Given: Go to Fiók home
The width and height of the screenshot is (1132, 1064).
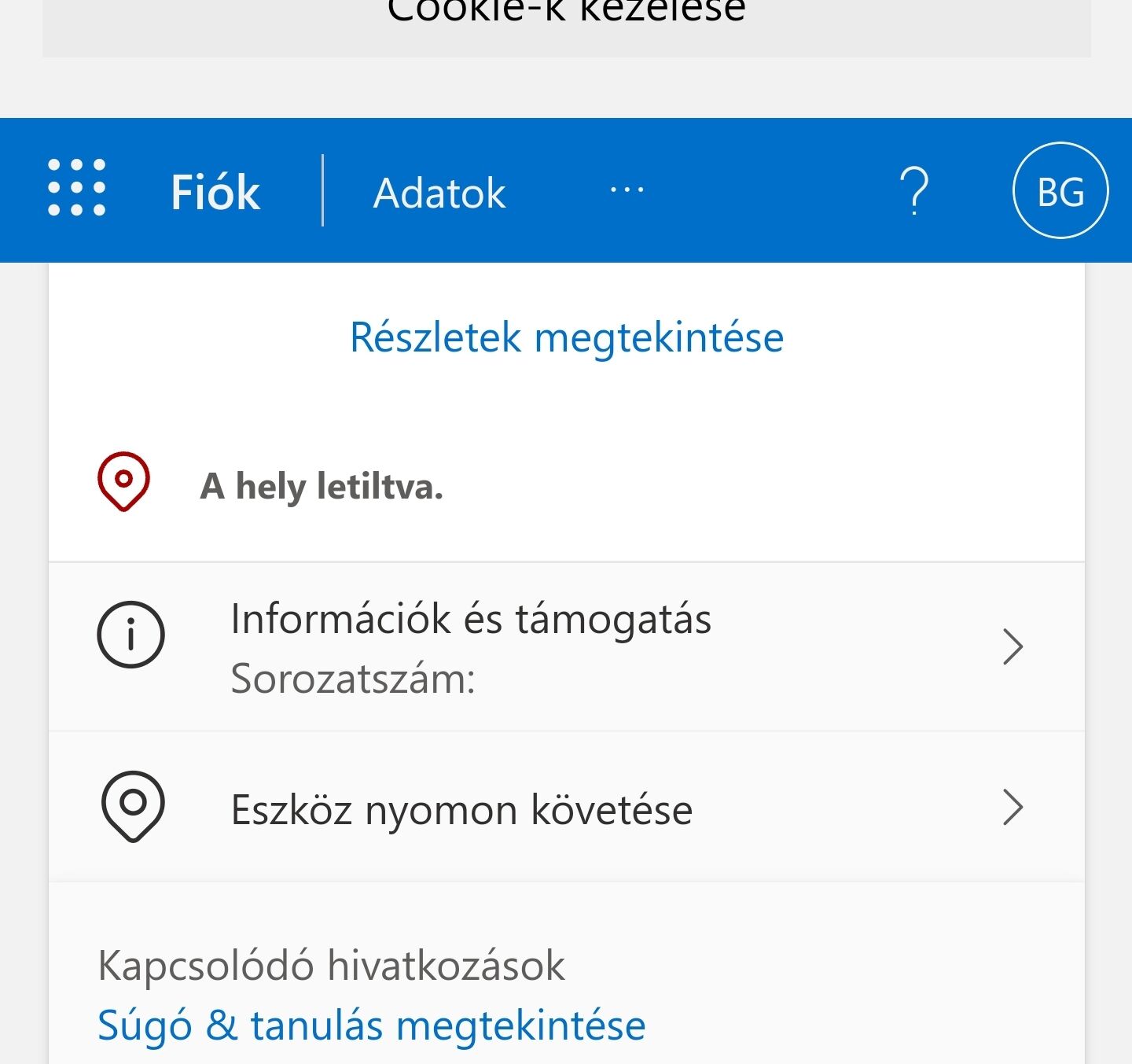Looking at the screenshot, I should click(x=215, y=193).
